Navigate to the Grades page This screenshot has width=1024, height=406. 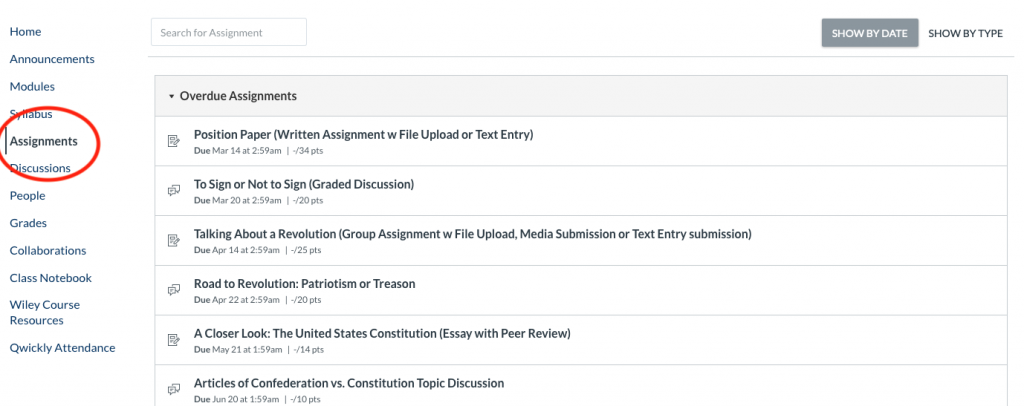(28, 223)
